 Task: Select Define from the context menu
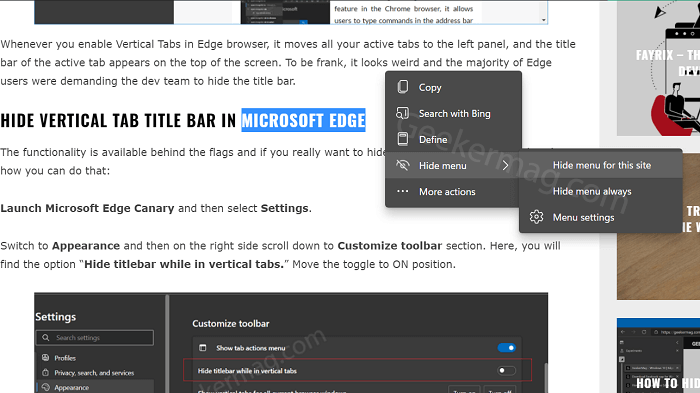[x=453, y=139]
